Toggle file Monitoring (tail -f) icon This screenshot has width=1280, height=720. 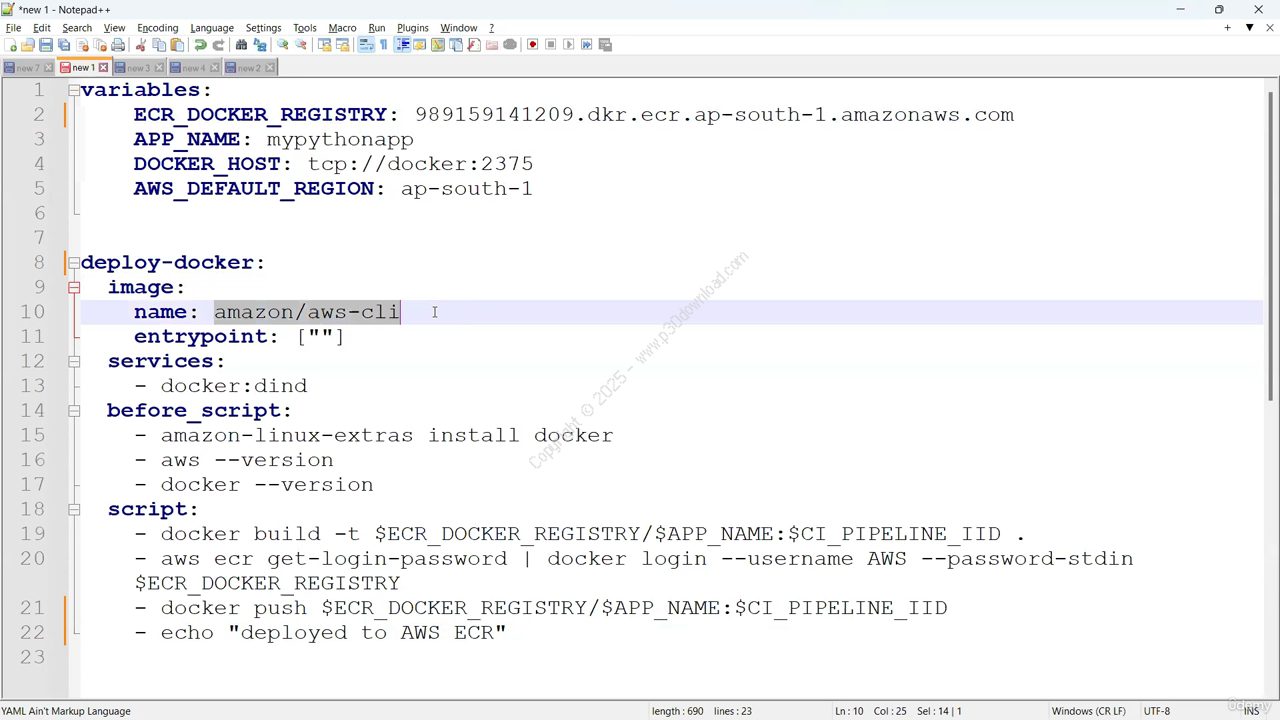point(510,44)
